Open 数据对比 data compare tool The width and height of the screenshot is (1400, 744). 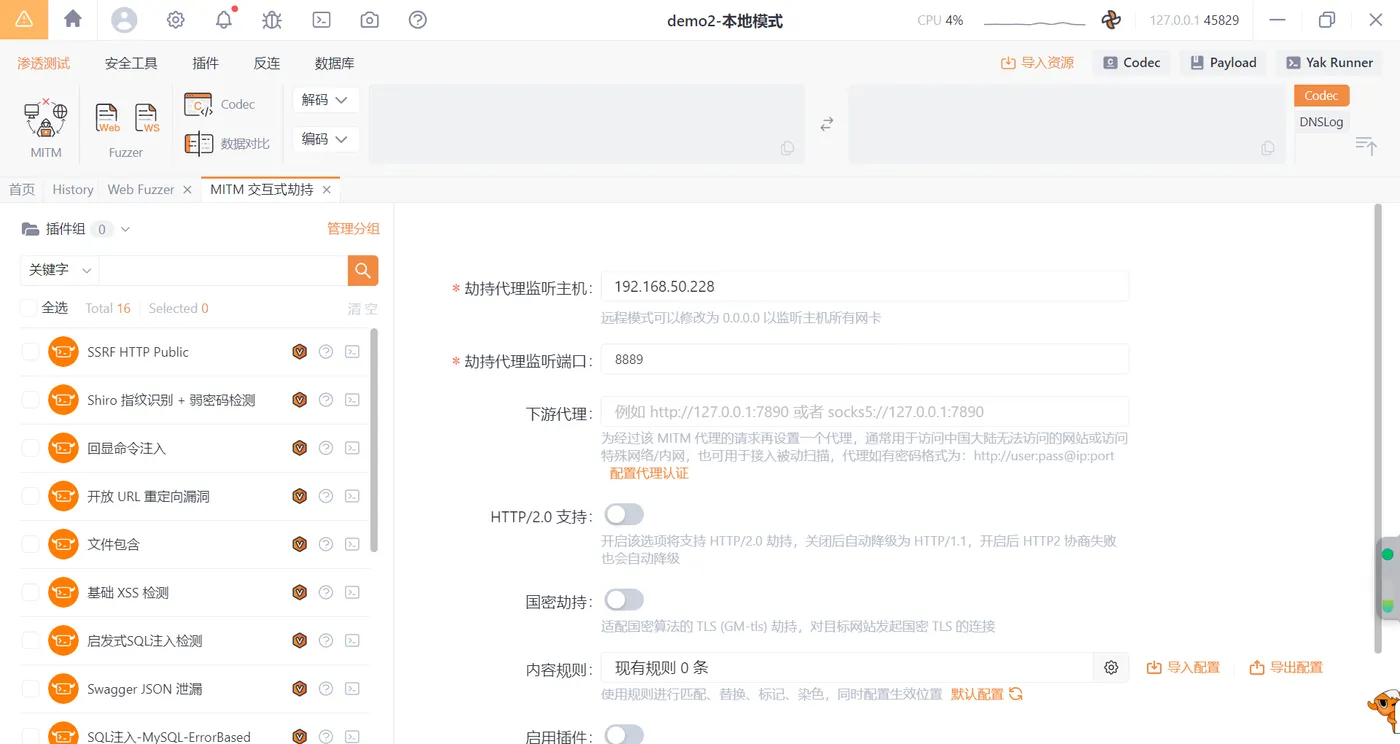[x=227, y=143]
